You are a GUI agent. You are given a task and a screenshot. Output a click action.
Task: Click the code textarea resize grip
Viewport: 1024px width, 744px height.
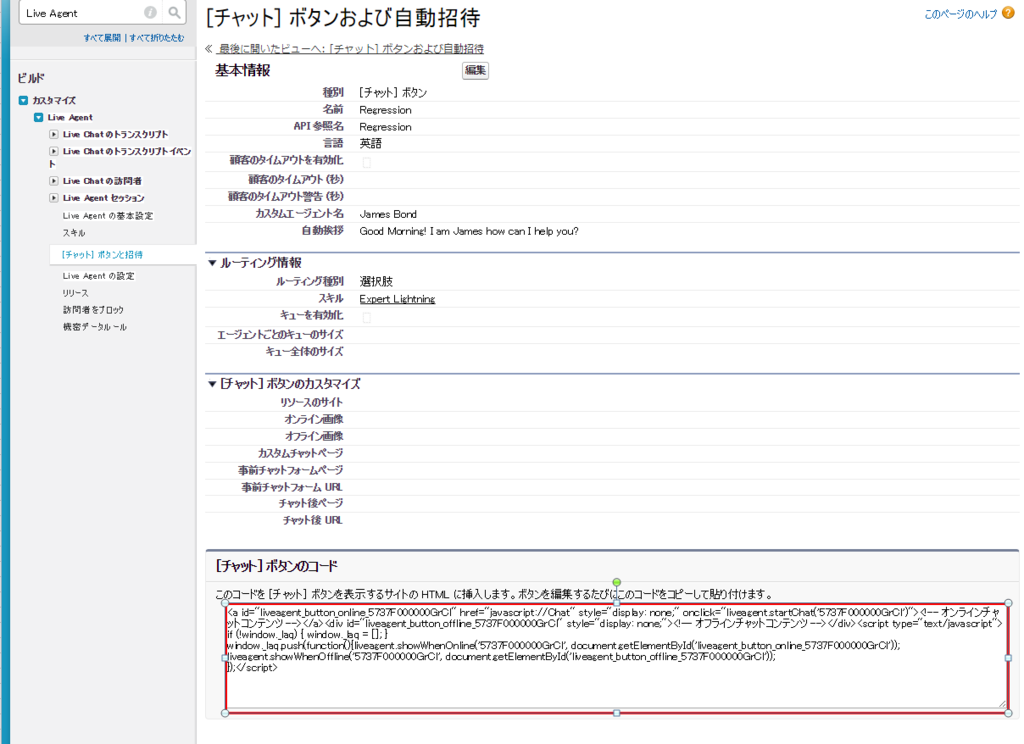pyautogui.click(x=1002, y=705)
